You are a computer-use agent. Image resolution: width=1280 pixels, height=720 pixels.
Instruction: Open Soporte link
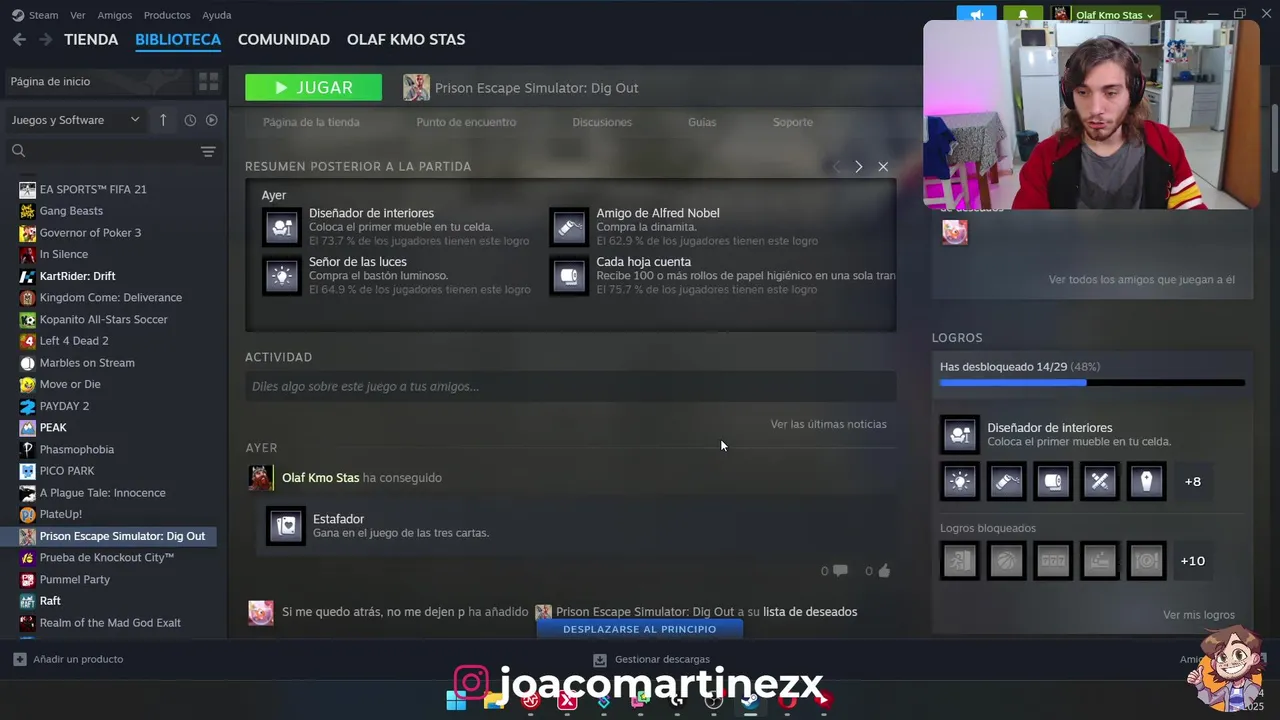tap(793, 122)
